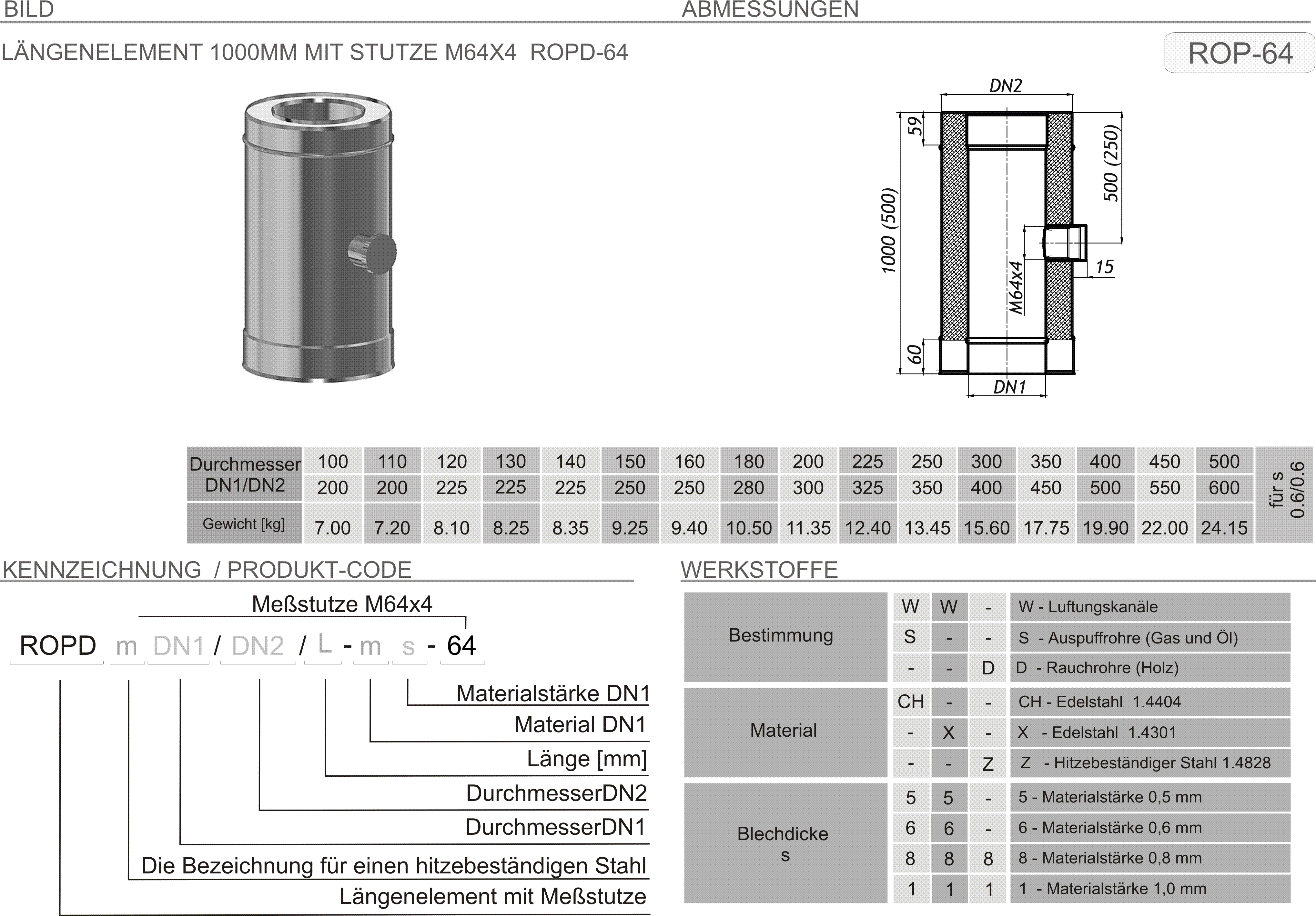
Task: Click '64' at end of product code
Action: [x=461, y=646]
